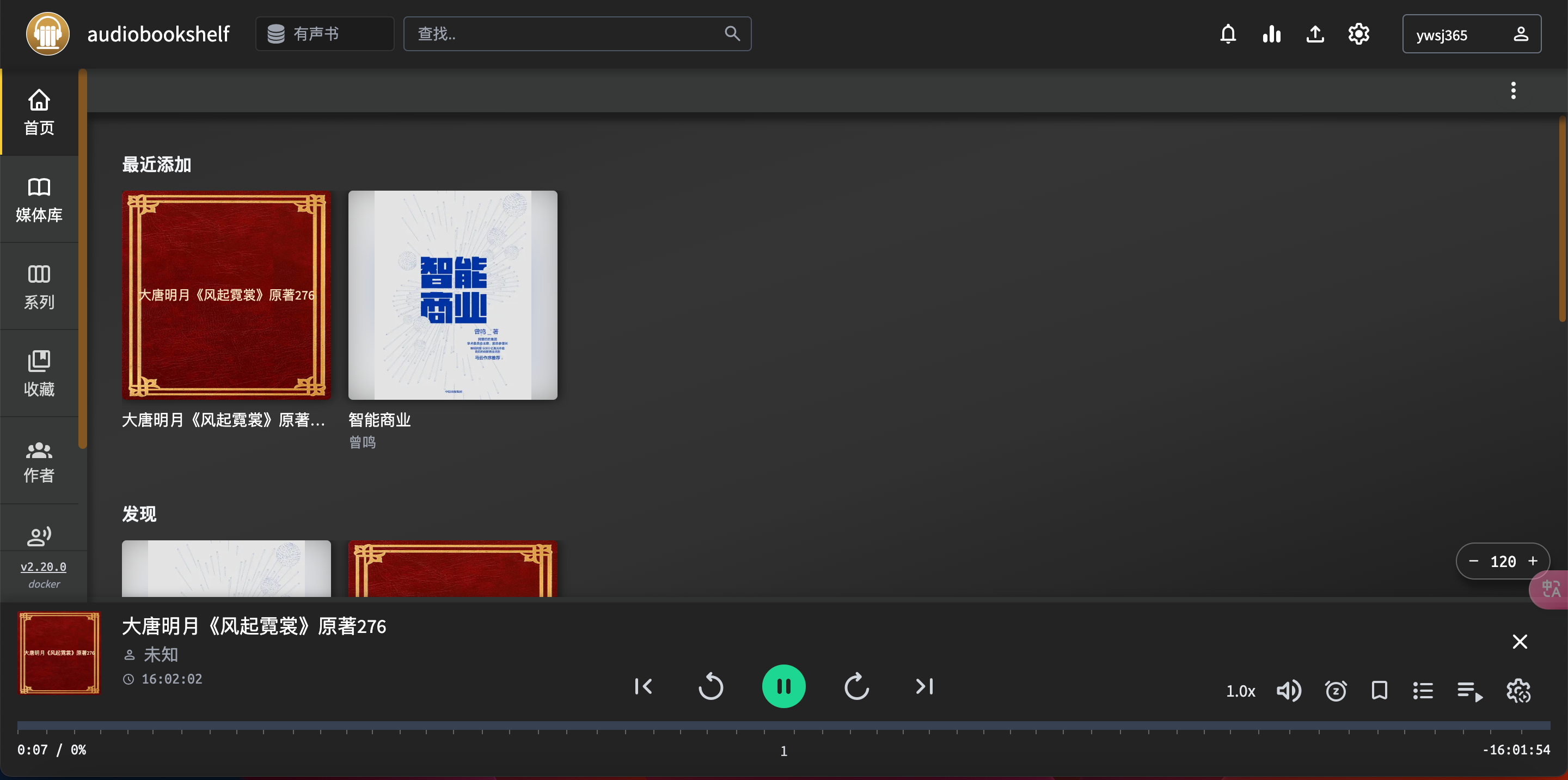Image resolution: width=1568 pixels, height=780 pixels.
Task: Open player queue icon
Action: pos(1469,691)
